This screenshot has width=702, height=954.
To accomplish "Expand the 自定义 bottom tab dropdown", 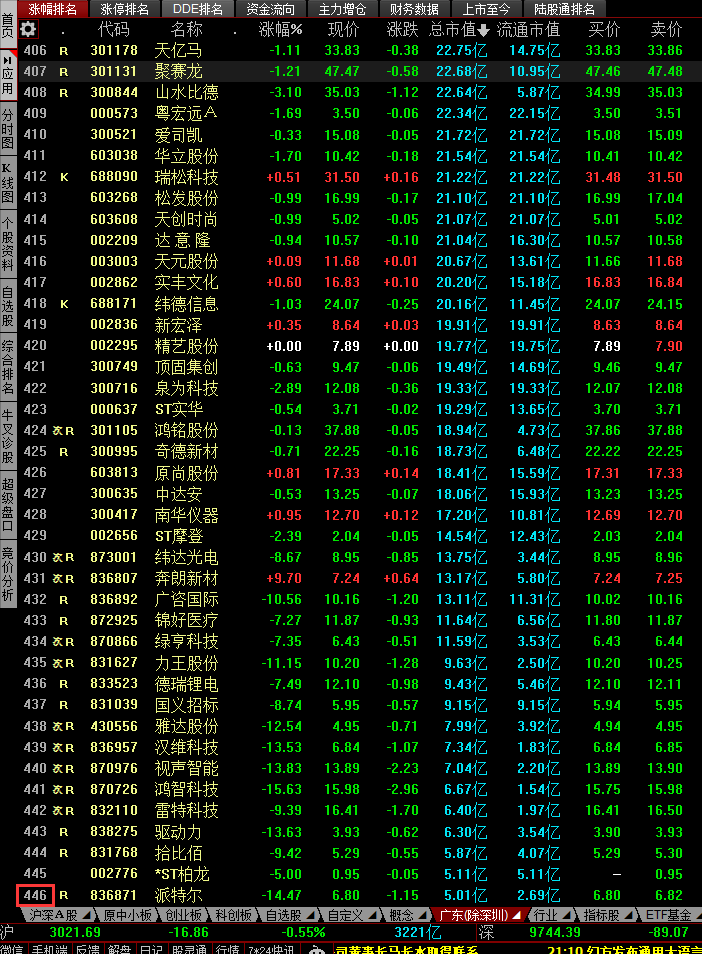I will 372,914.
